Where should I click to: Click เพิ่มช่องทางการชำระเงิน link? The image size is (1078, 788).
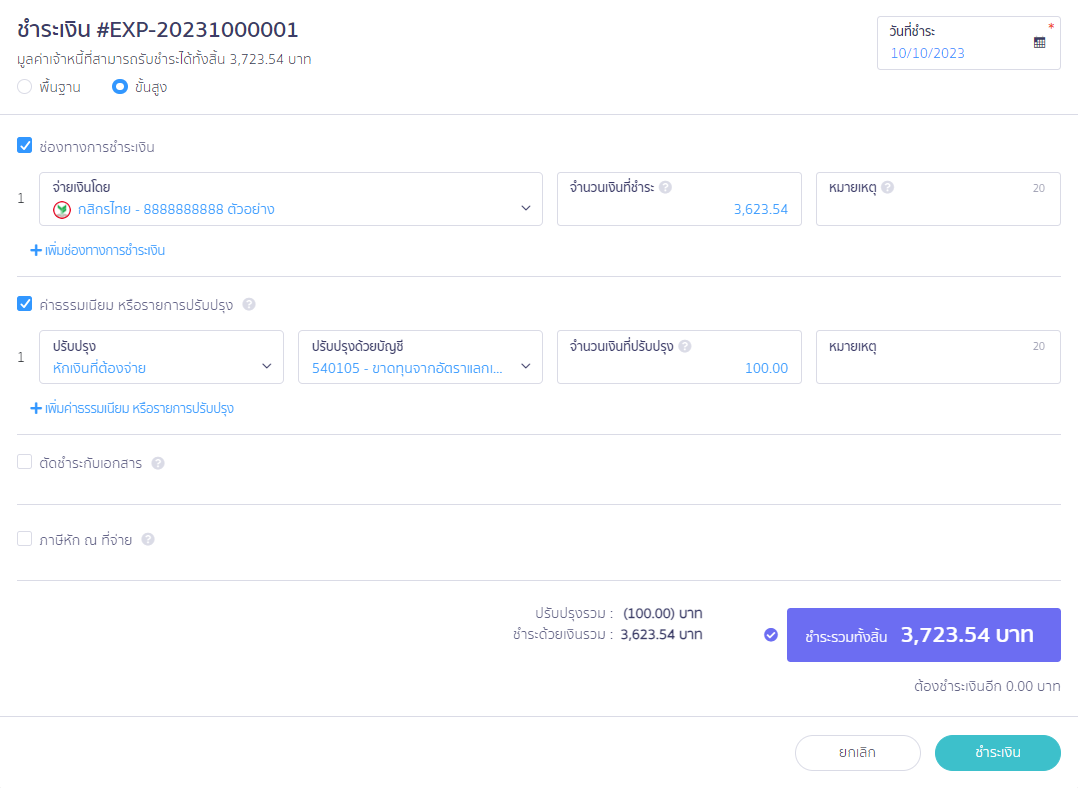pyautogui.click(x=98, y=250)
